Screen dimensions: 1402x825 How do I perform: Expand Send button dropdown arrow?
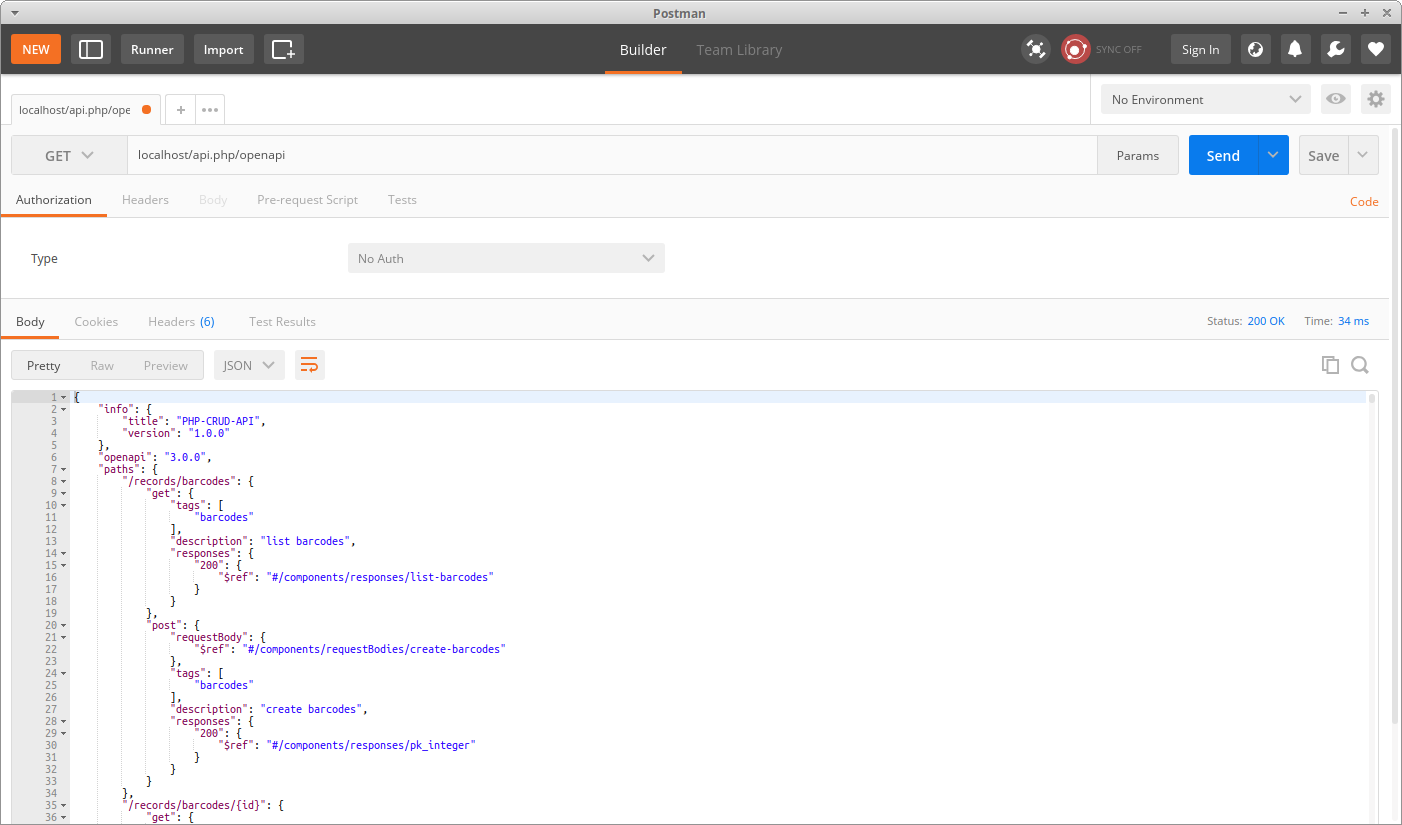(1273, 155)
